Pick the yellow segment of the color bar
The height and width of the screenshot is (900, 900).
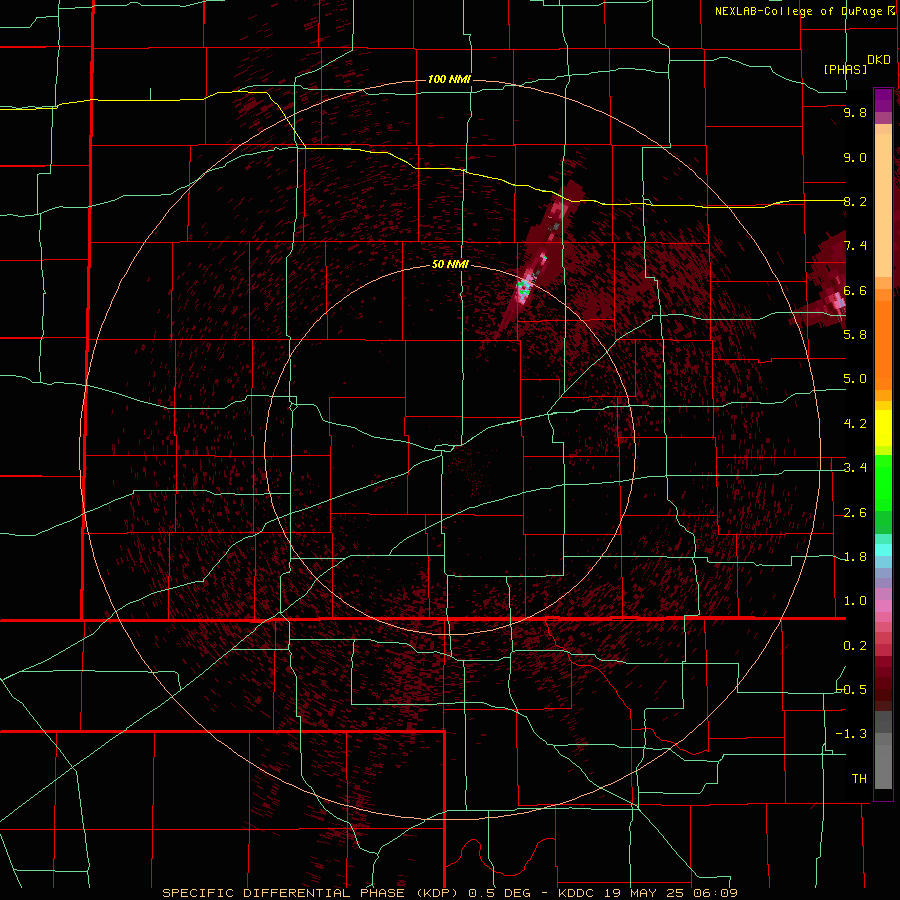[883, 428]
